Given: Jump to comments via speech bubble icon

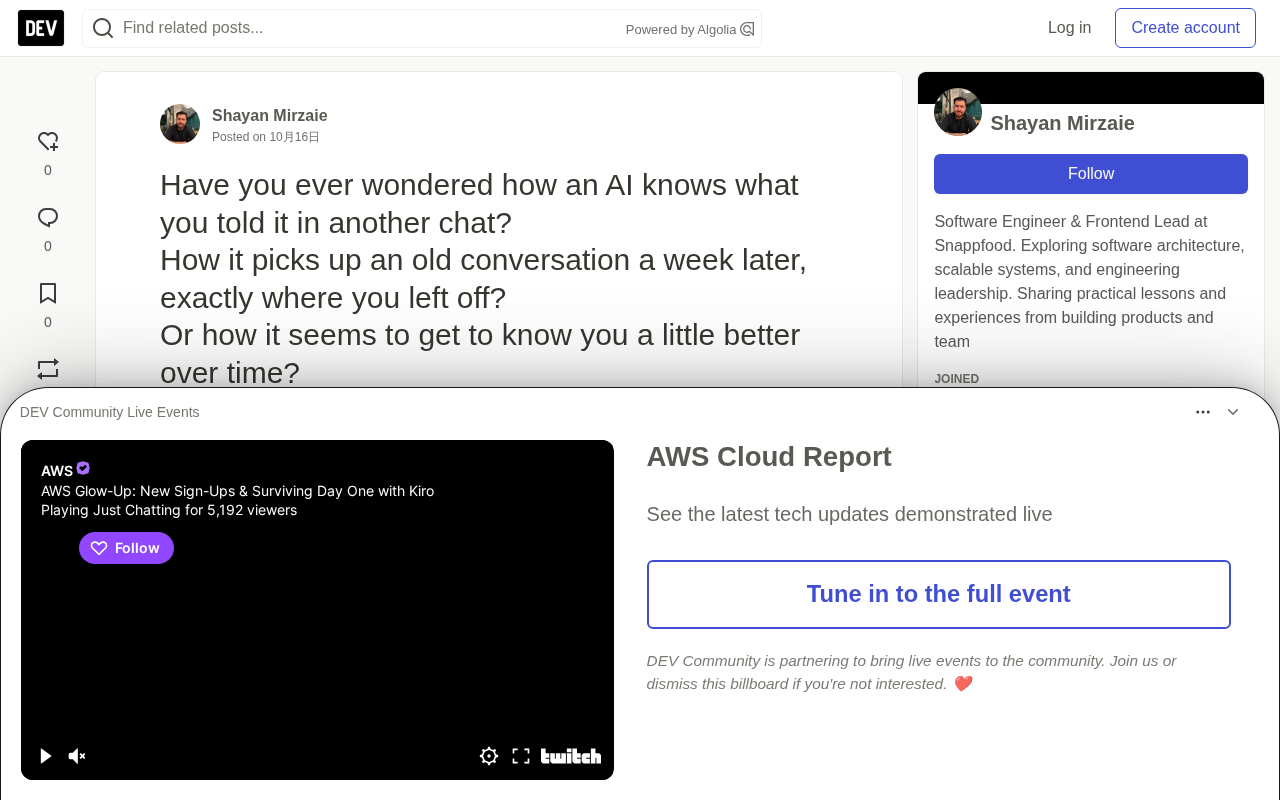Looking at the screenshot, I should point(48,217).
